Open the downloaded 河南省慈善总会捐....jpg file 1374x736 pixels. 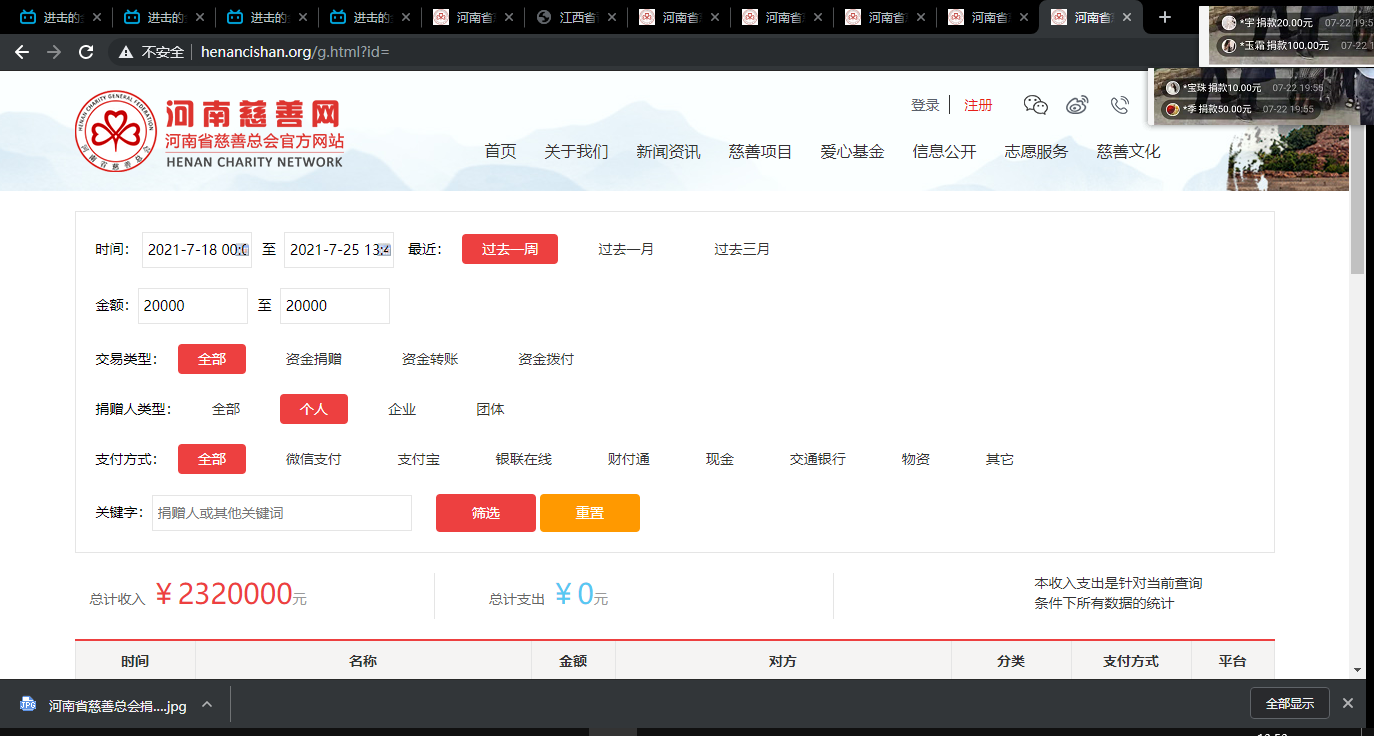(x=118, y=706)
